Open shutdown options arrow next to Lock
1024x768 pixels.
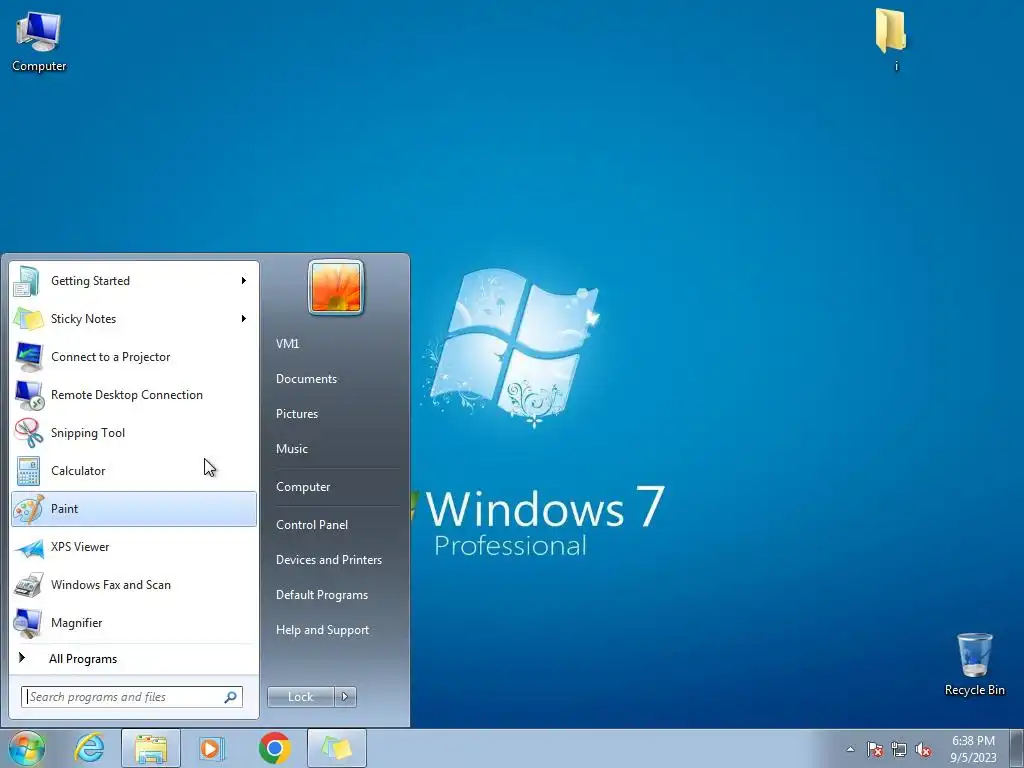pyautogui.click(x=345, y=697)
